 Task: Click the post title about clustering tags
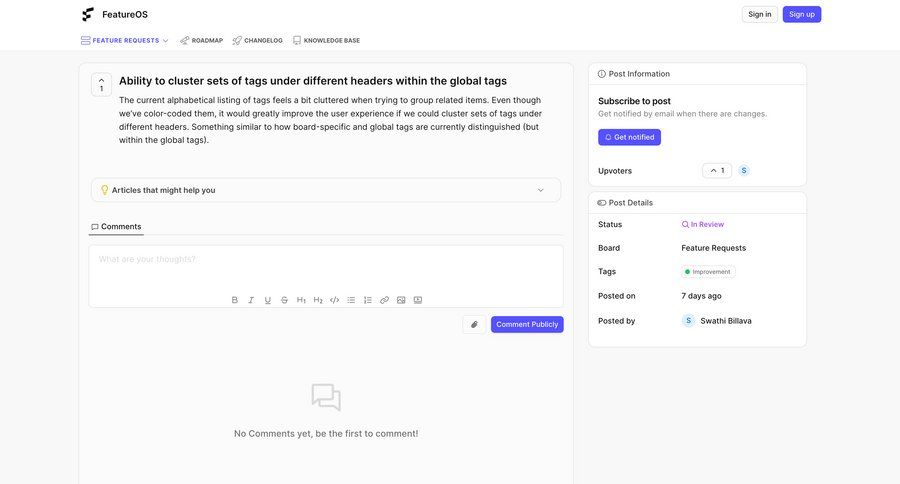coord(313,81)
